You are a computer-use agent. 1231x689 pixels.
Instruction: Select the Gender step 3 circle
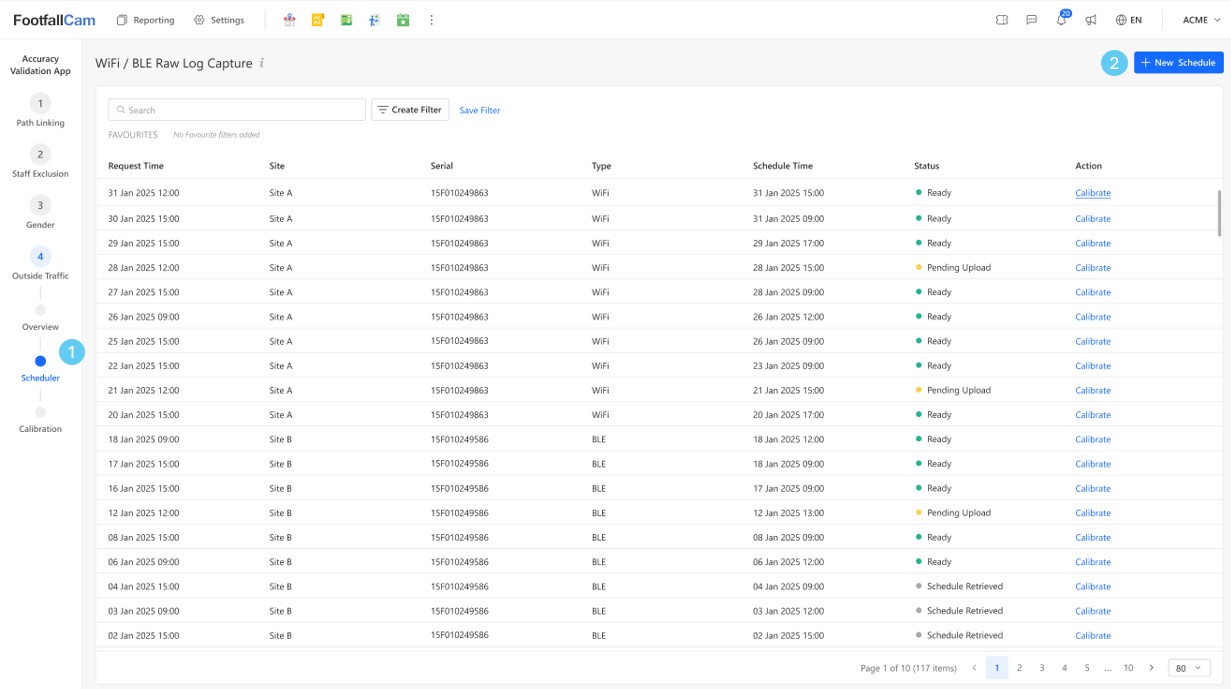pos(40,206)
